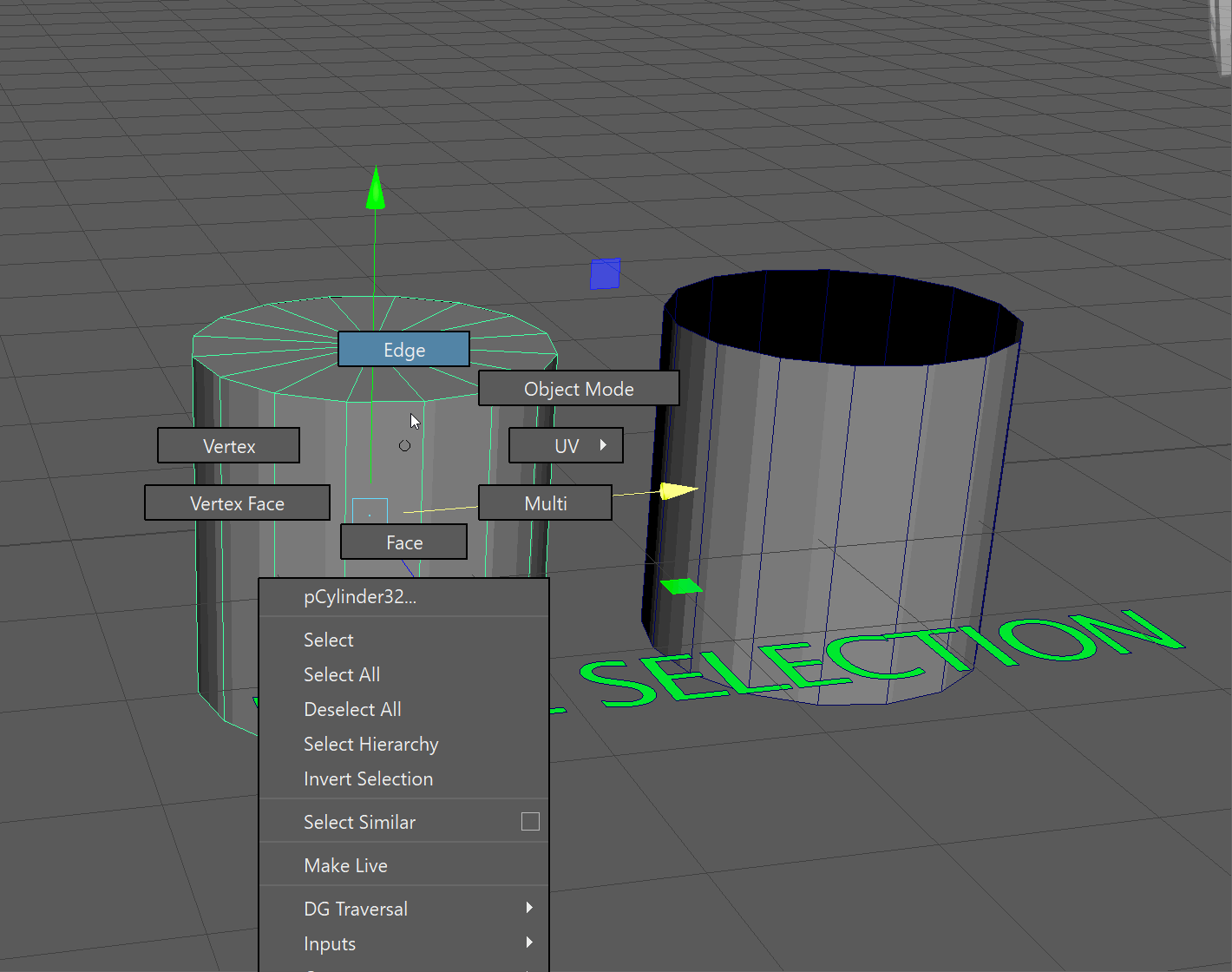Image resolution: width=1232 pixels, height=972 pixels.
Task: Click the green Y-axis arrow manipulator tip
Action: point(375,188)
